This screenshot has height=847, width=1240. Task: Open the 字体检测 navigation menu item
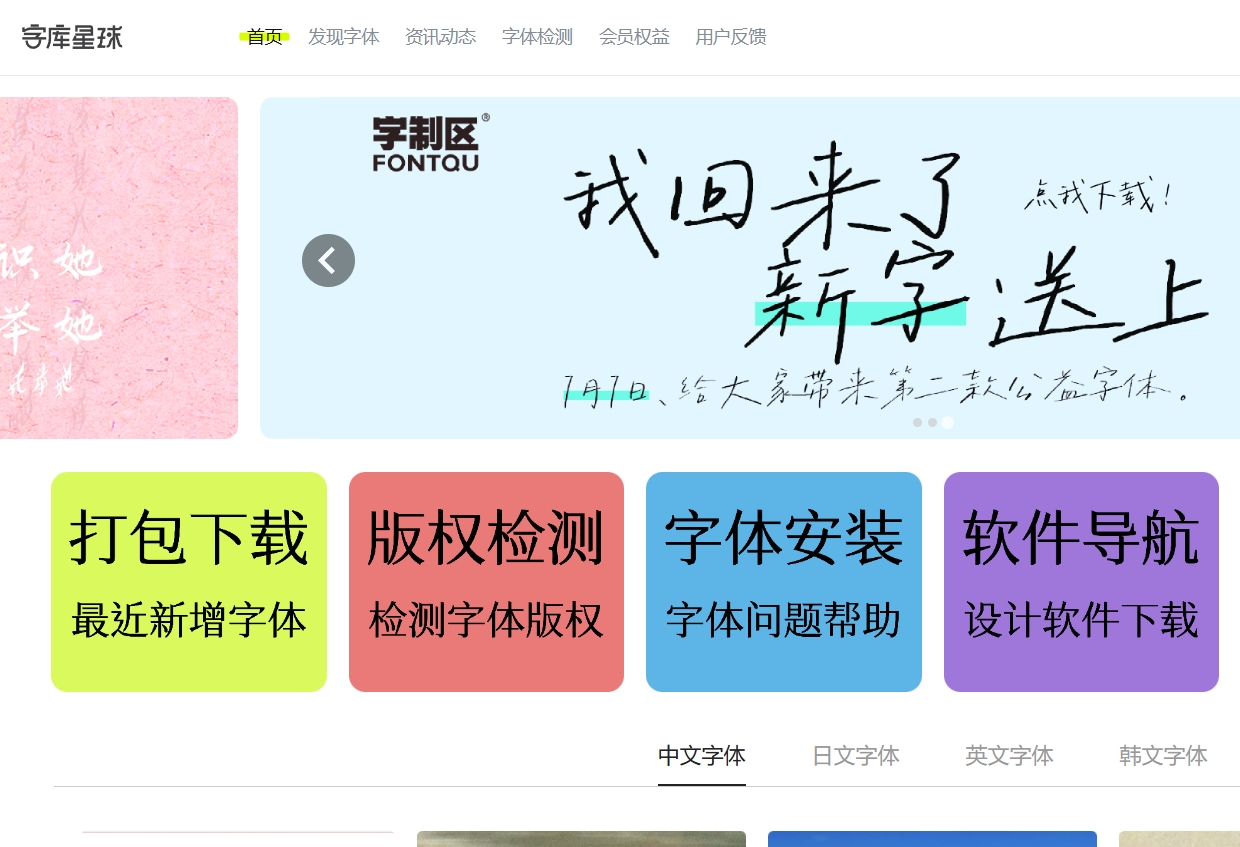click(x=536, y=37)
